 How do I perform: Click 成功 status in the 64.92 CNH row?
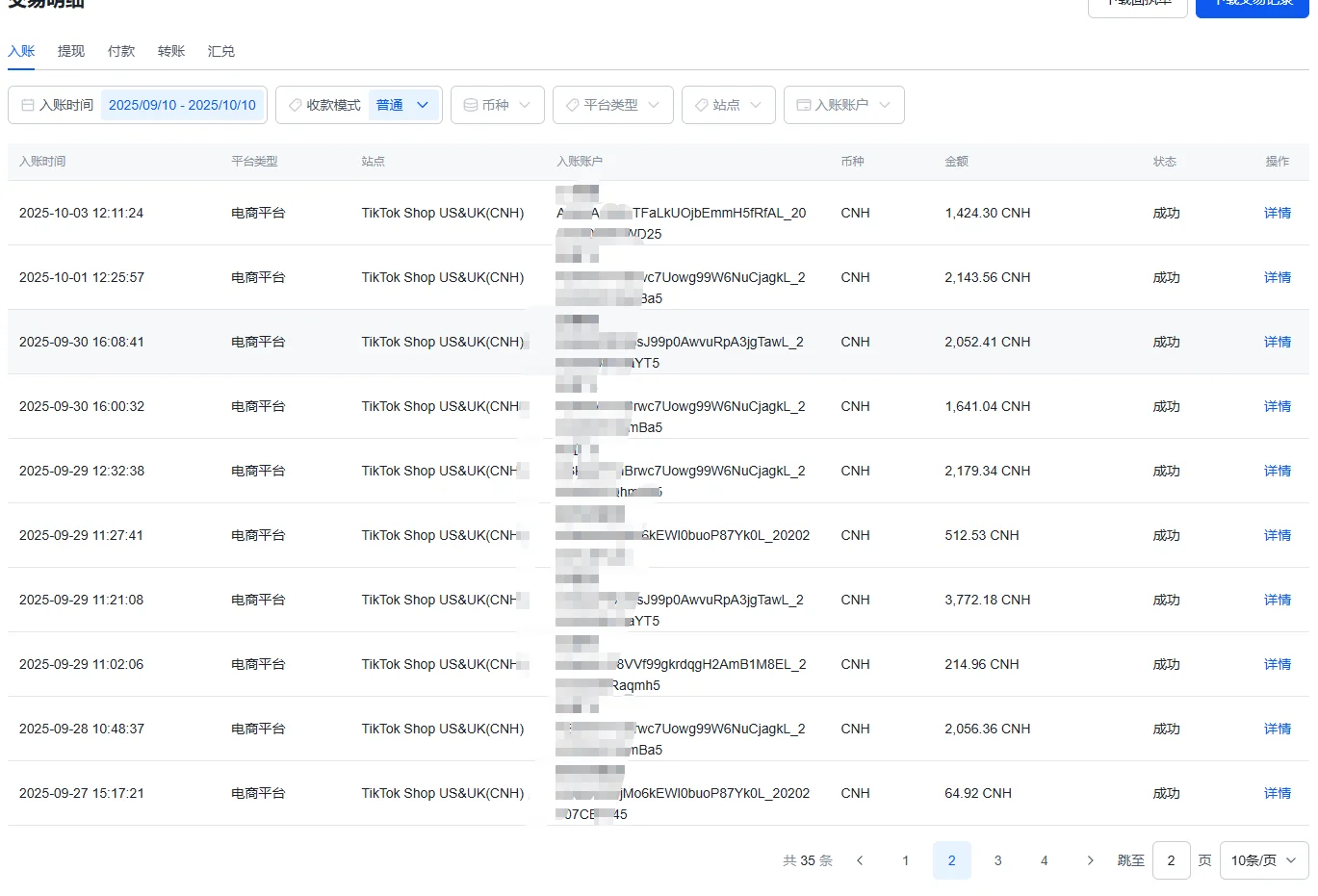[x=1167, y=793]
